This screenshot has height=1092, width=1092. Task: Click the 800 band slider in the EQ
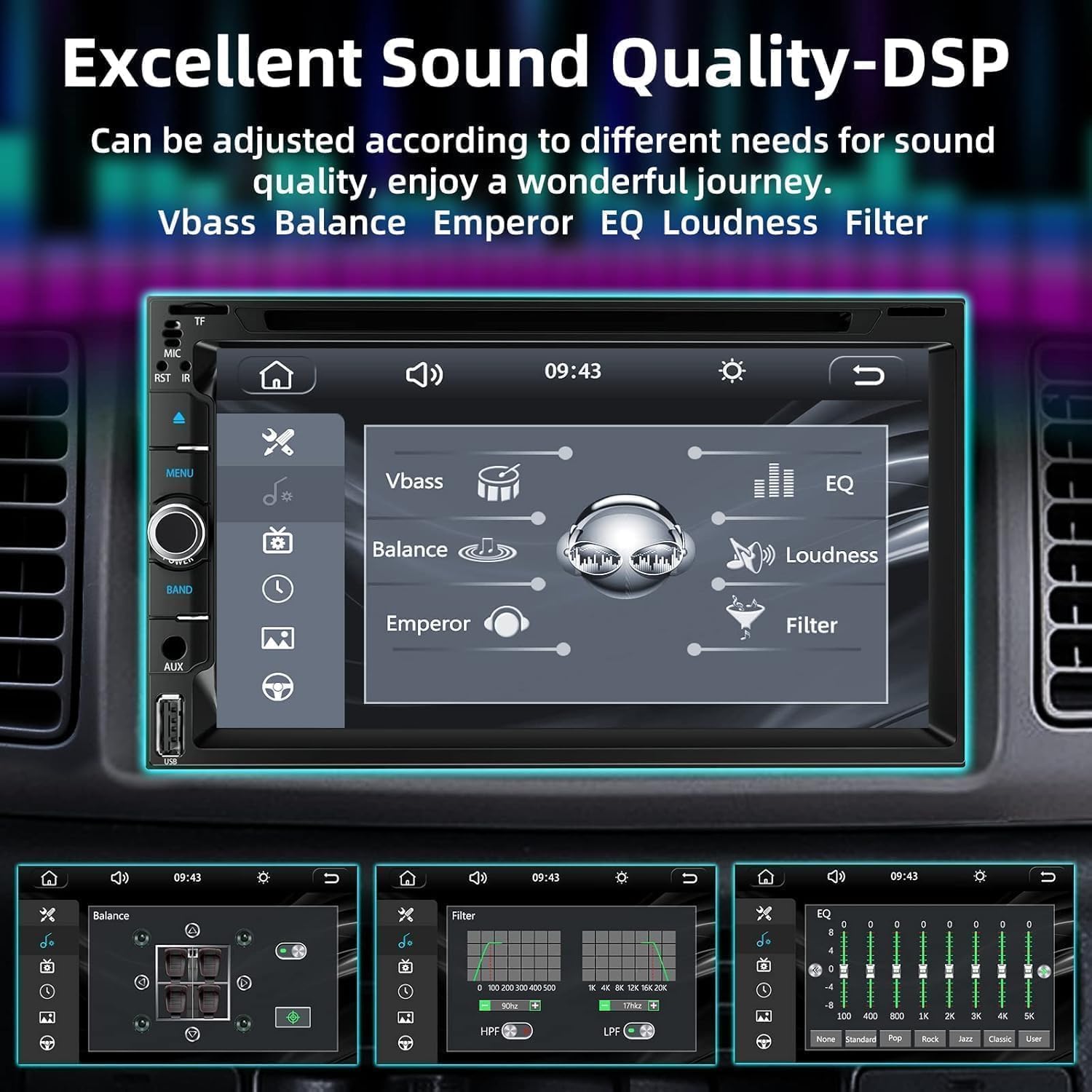click(x=897, y=969)
